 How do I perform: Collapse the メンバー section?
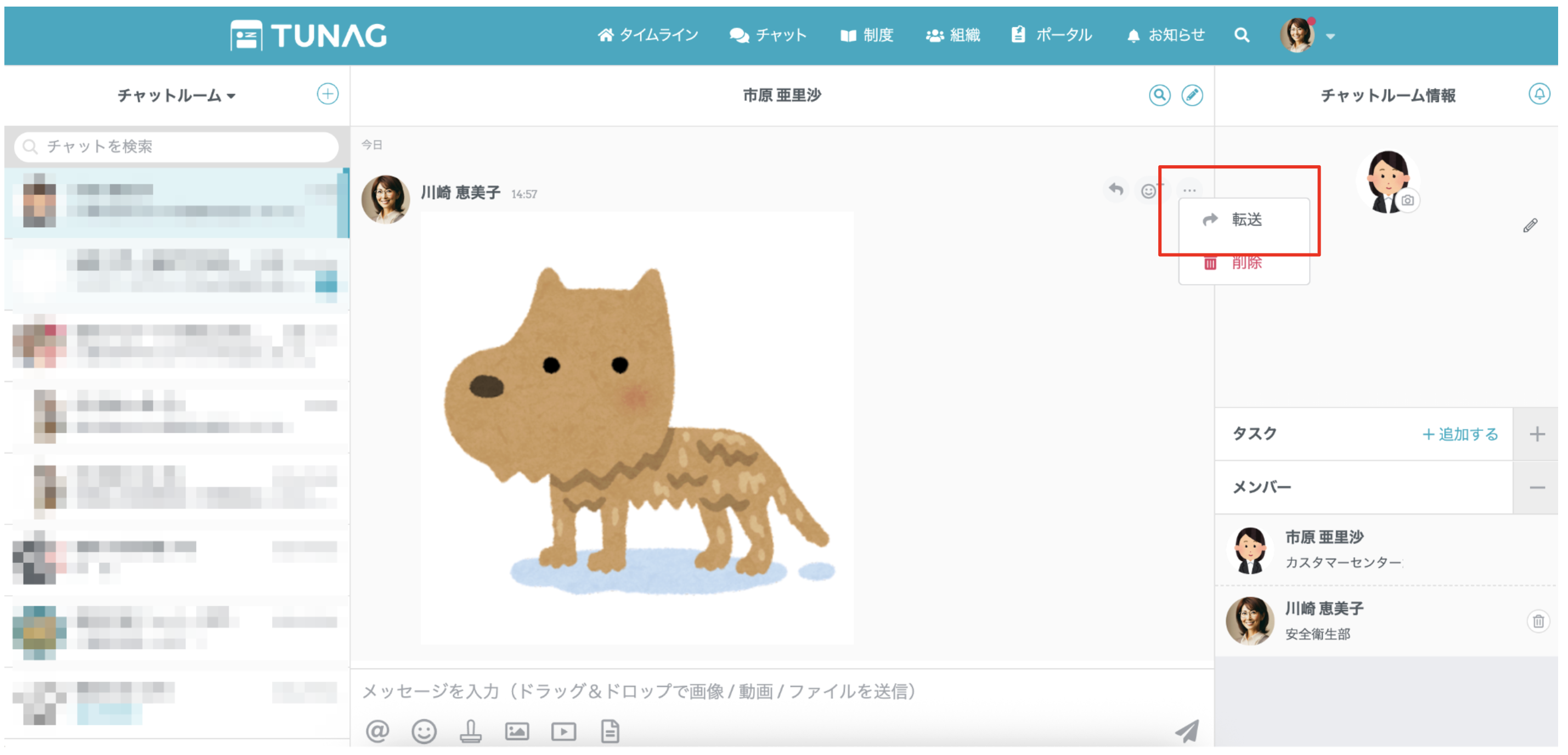(1537, 487)
